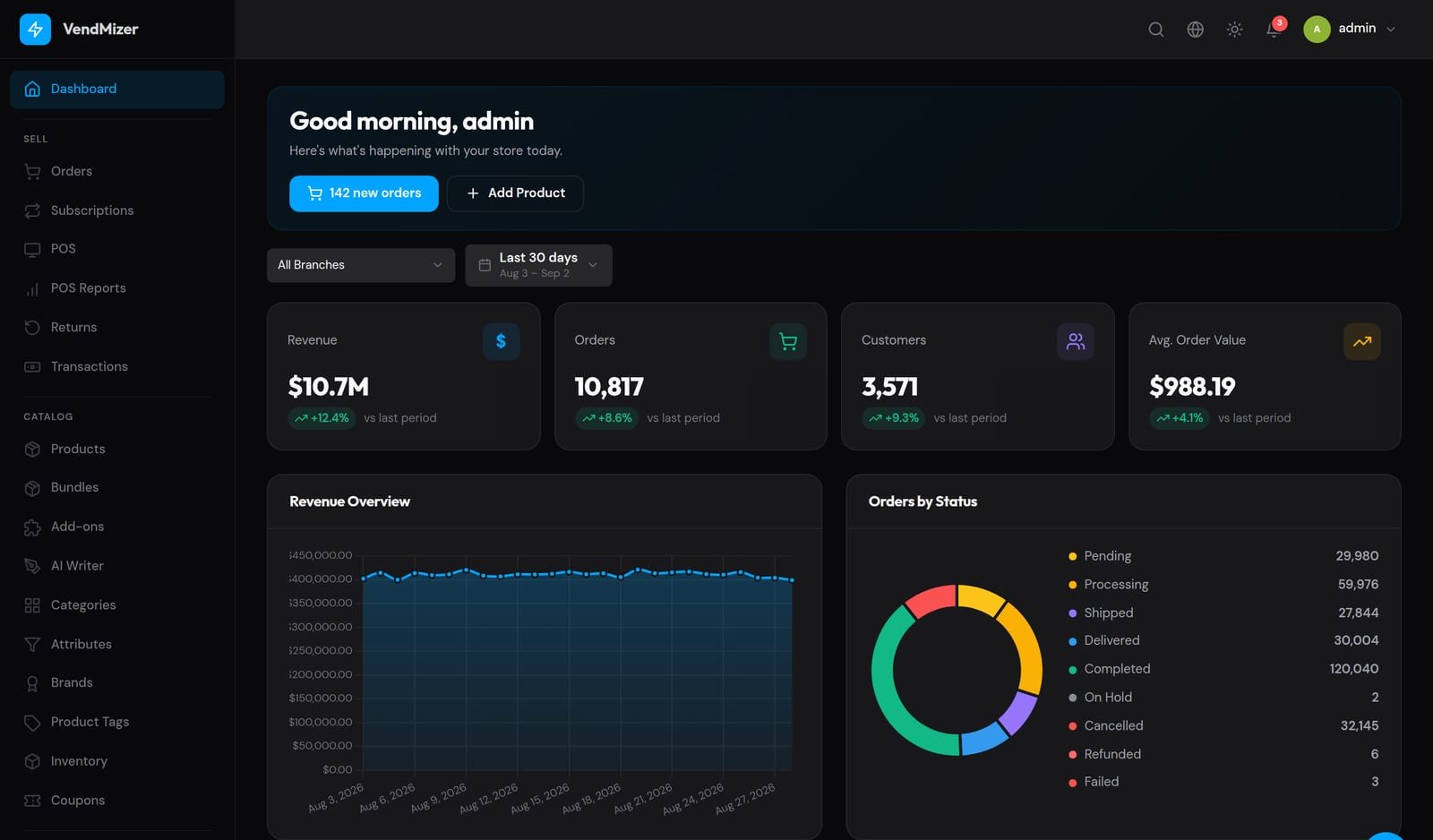Click the Aug 3, 2026 axis label
Image resolution: width=1433 pixels, height=840 pixels.
click(x=336, y=797)
